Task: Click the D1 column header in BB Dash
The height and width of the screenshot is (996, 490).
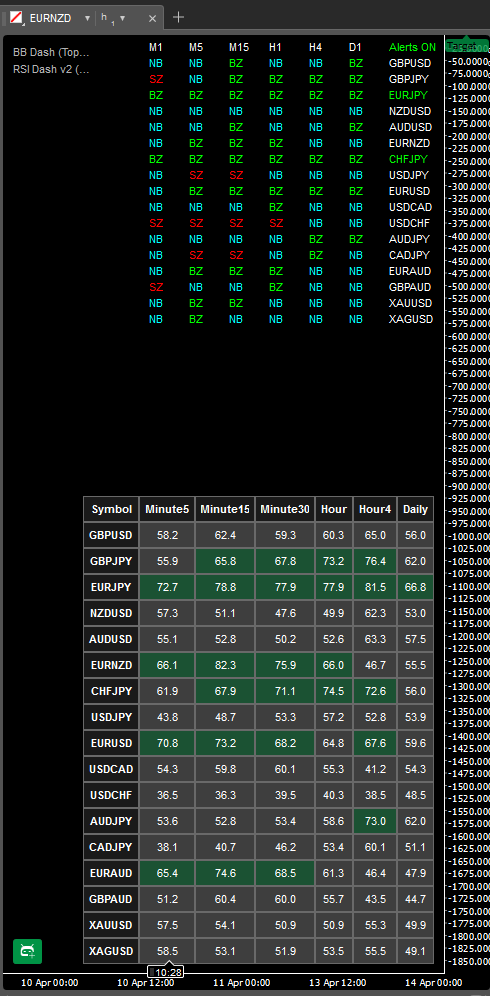Action: [x=356, y=47]
